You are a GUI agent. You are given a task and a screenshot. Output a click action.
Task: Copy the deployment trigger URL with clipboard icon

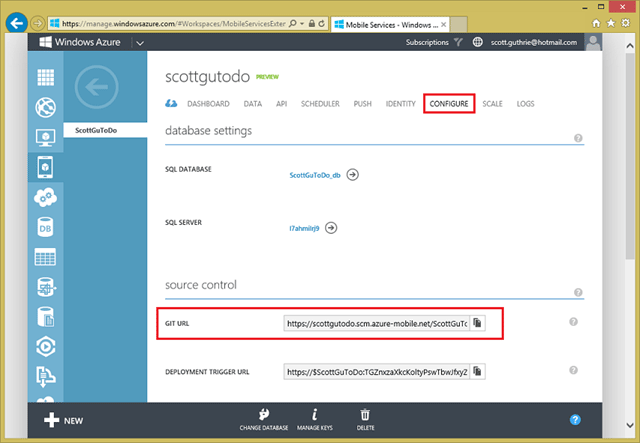click(x=477, y=372)
